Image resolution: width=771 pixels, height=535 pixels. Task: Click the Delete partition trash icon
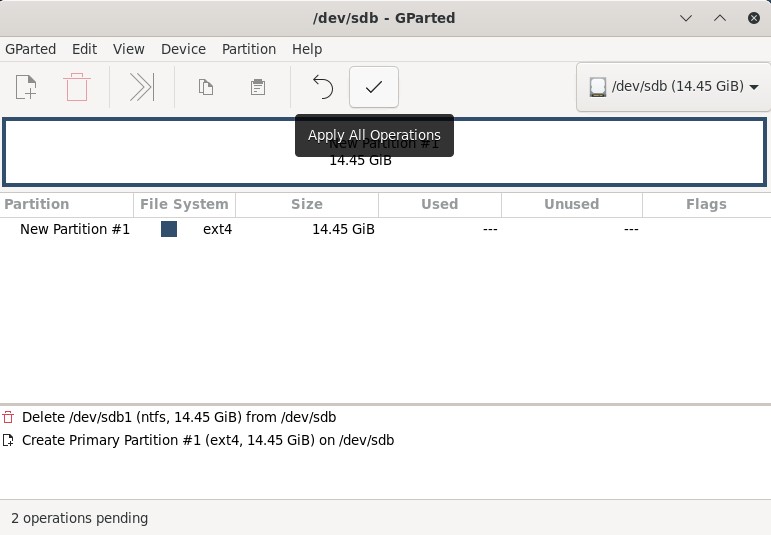point(77,88)
